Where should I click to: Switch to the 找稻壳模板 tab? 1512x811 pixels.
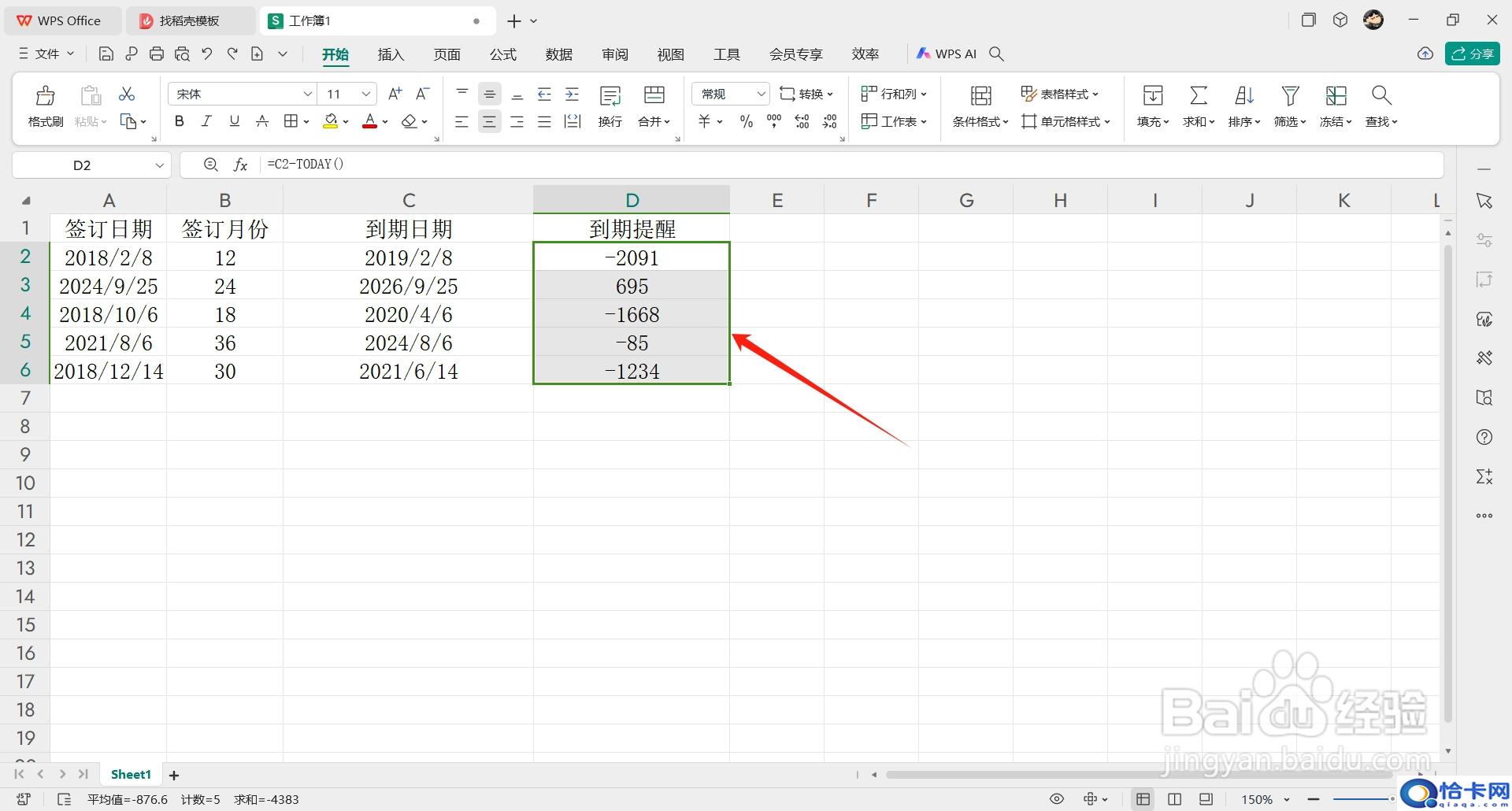pos(189,21)
